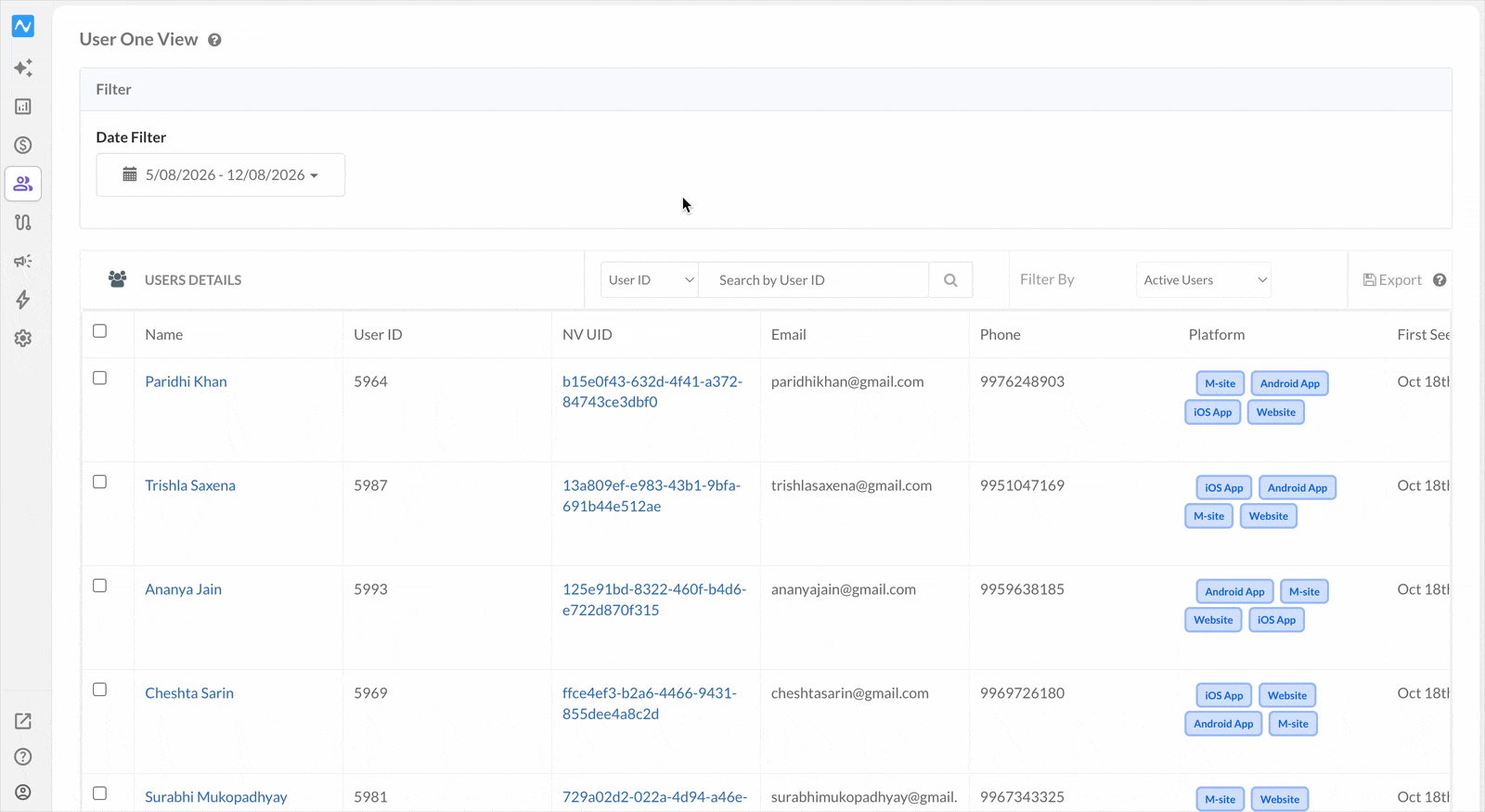Open the dashboard chart sidebar icon

[x=23, y=107]
